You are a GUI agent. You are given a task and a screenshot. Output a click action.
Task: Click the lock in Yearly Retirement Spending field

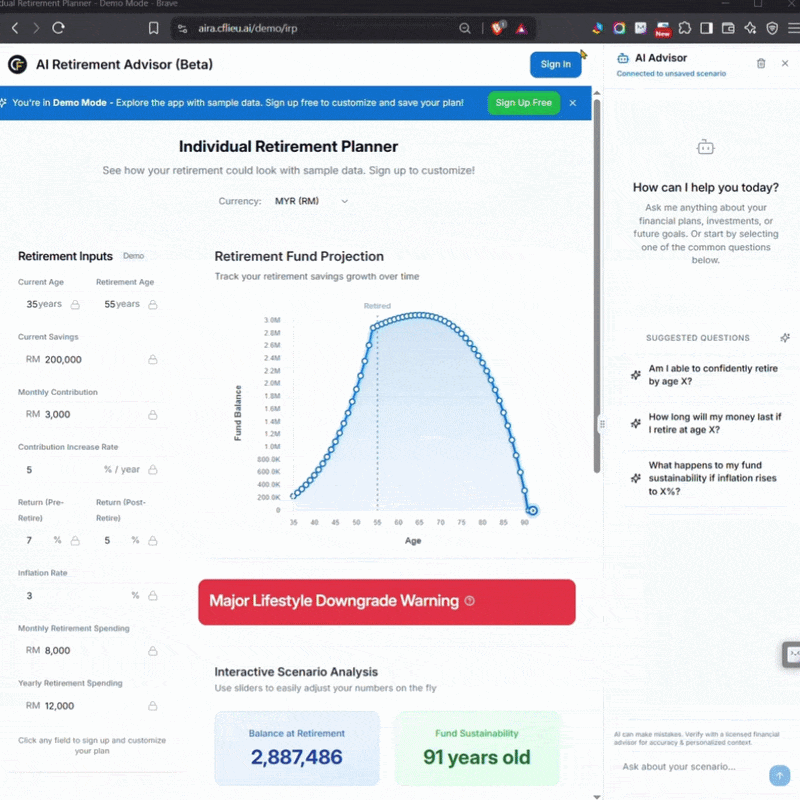tap(153, 706)
